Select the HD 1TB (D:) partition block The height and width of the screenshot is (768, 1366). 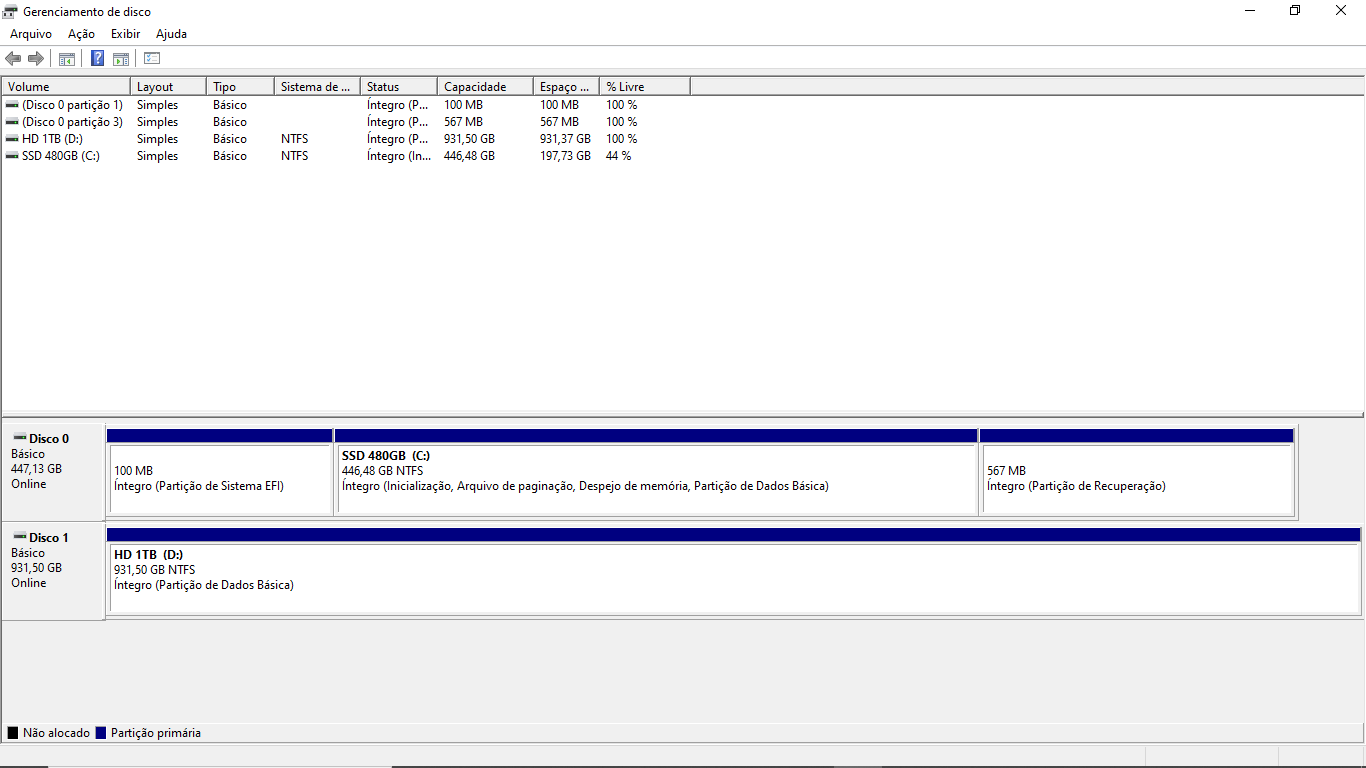pyautogui.click(x=734, y=571)
